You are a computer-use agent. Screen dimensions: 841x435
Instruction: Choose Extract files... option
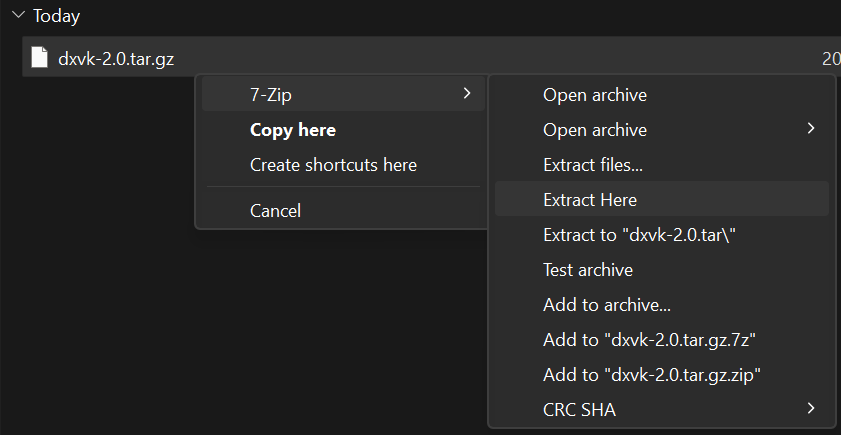592,165
